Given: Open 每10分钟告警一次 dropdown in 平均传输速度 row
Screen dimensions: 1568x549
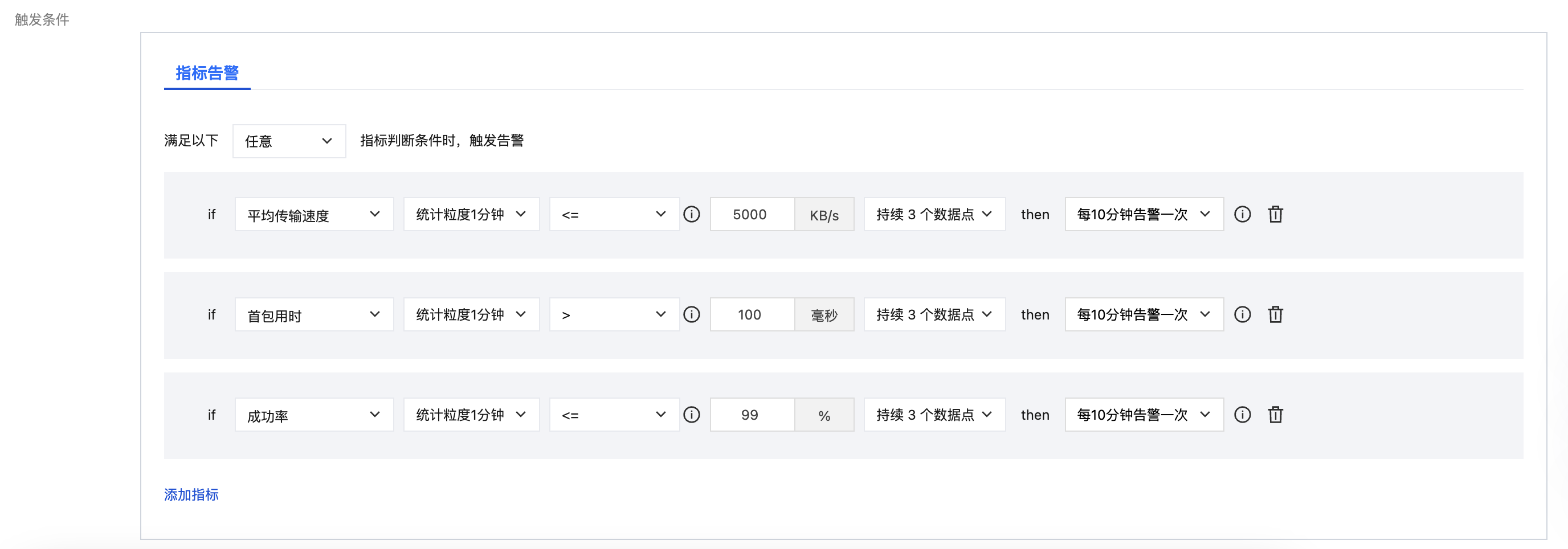Looking at the screenshot, I should click(x=1144, y=214).
